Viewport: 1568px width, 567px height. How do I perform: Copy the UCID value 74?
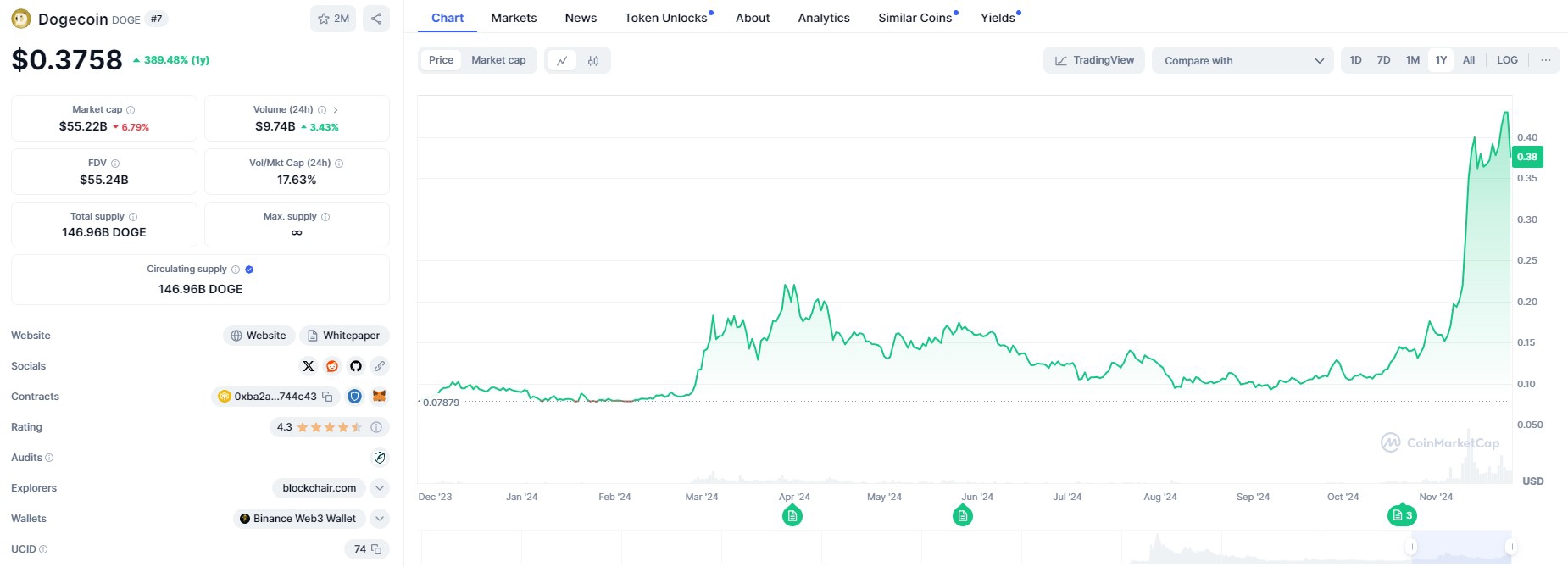pyautogui.click(x=376, y=549)
